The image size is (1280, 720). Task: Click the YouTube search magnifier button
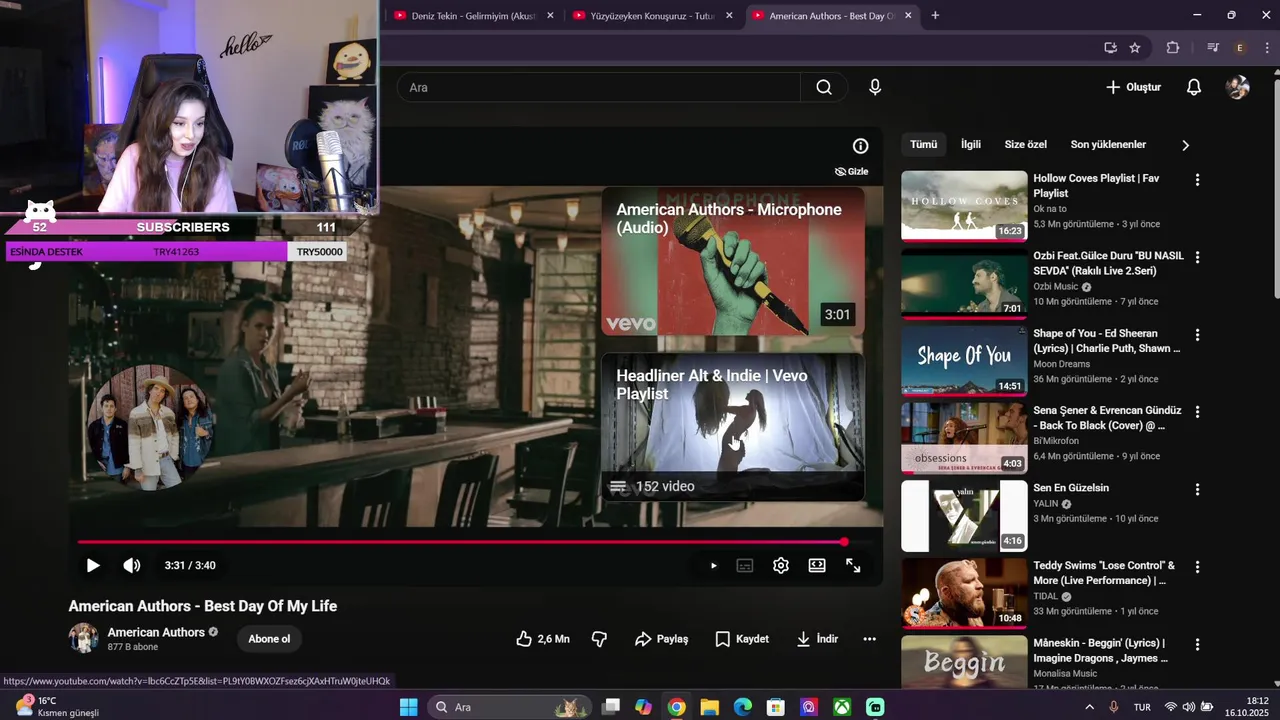[824, 87]
